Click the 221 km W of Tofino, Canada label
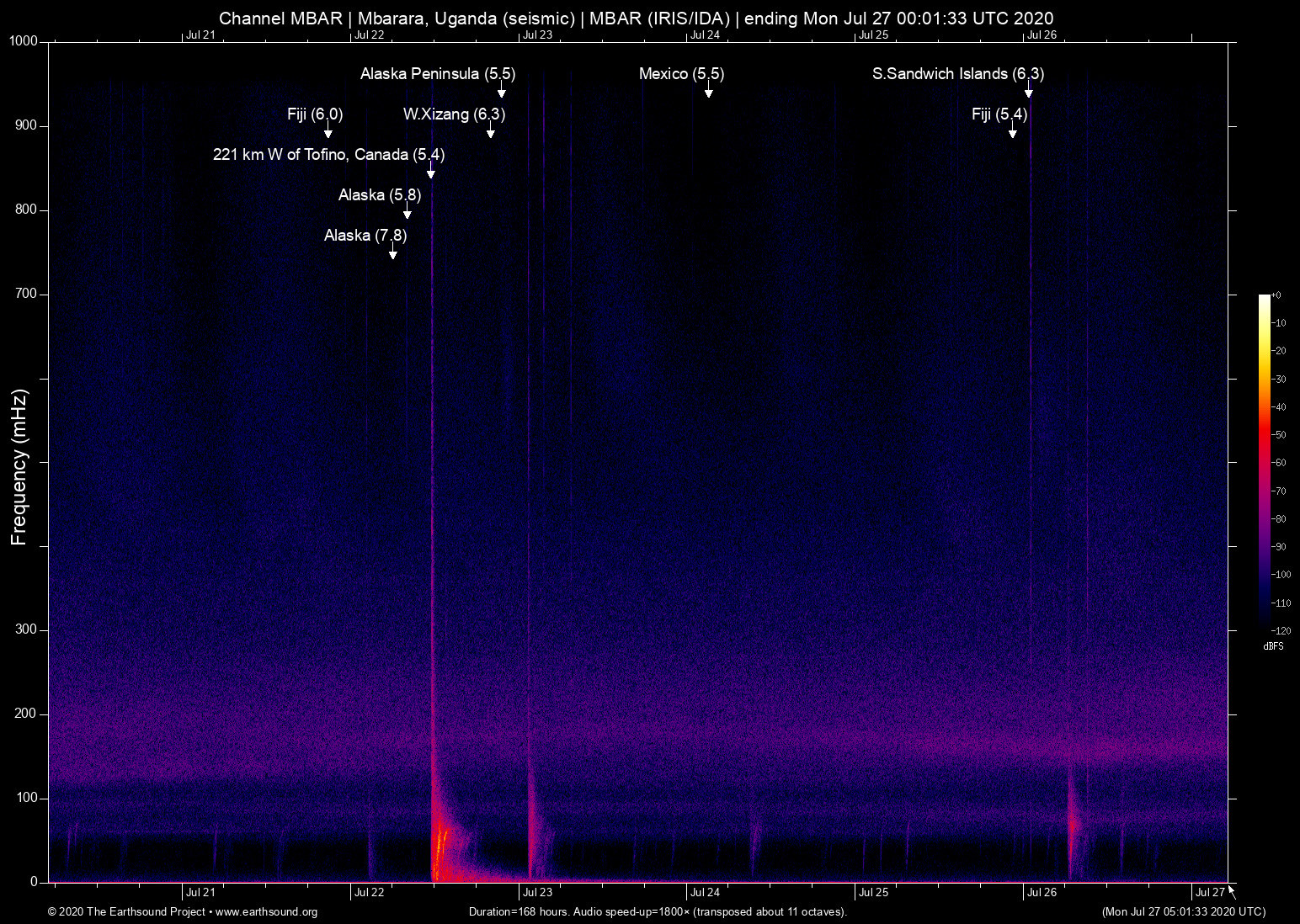1300x924 pixels. pyautogui.click(x=329, y=155)
